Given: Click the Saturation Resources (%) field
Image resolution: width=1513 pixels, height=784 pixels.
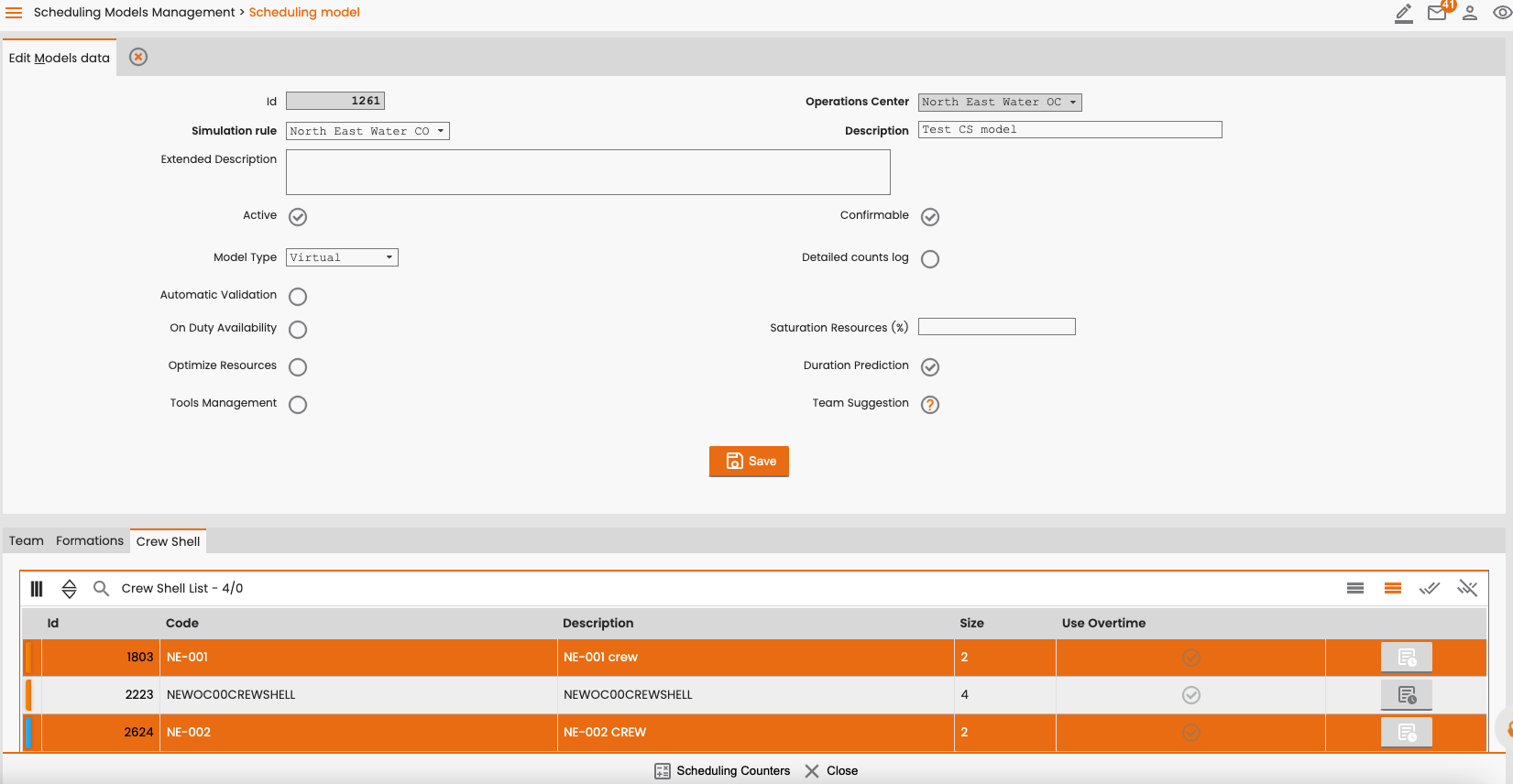Looking at the screenshot, I should [997, 327].
